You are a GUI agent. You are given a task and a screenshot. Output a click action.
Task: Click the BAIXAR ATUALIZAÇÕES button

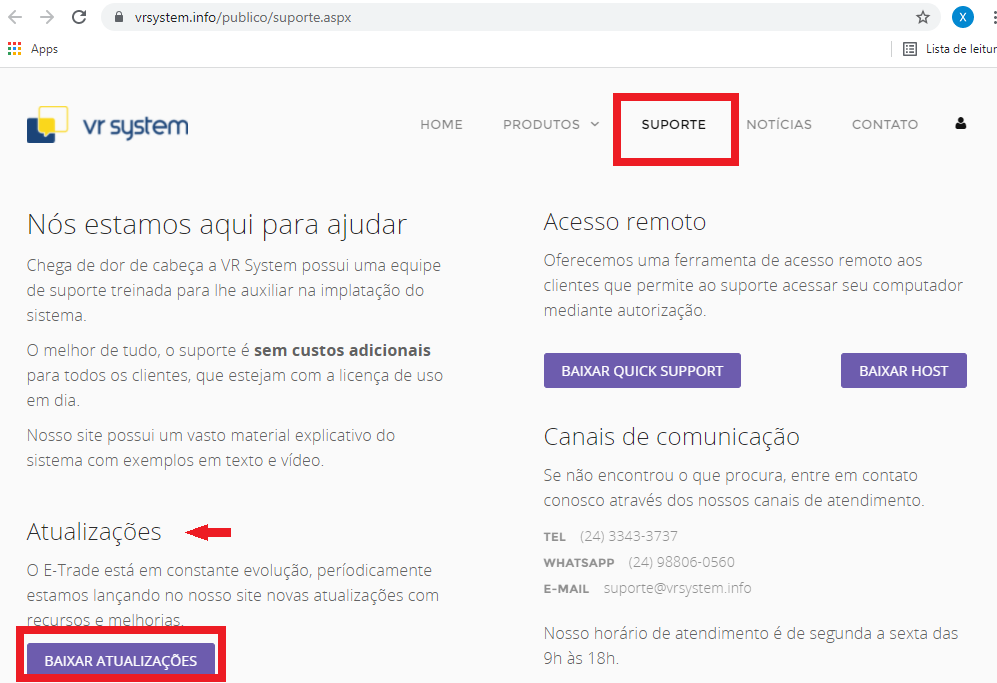click(121, 660)
